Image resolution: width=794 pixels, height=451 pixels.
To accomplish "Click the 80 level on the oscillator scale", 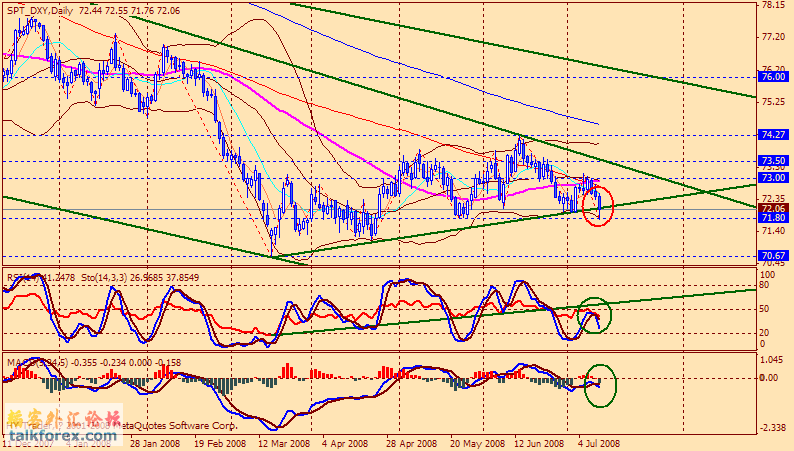I will point(766,285).
